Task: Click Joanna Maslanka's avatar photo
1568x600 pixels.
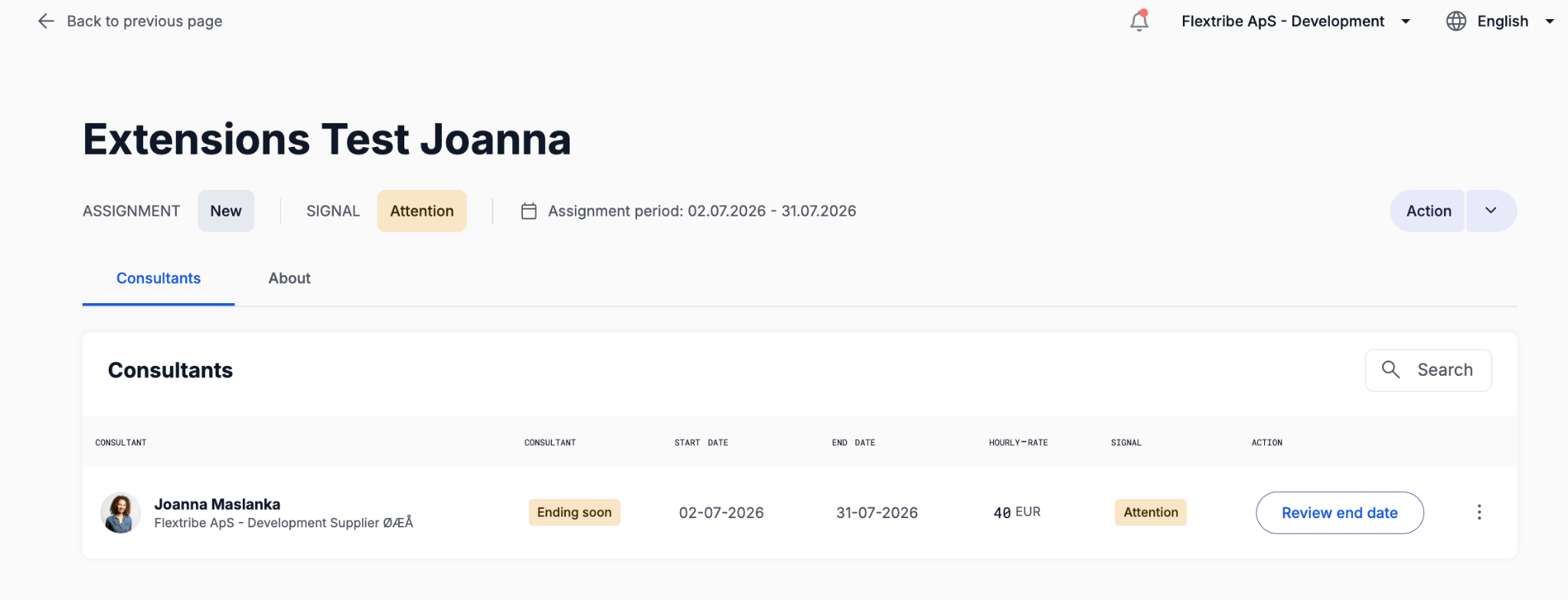Action: point(121,513)
